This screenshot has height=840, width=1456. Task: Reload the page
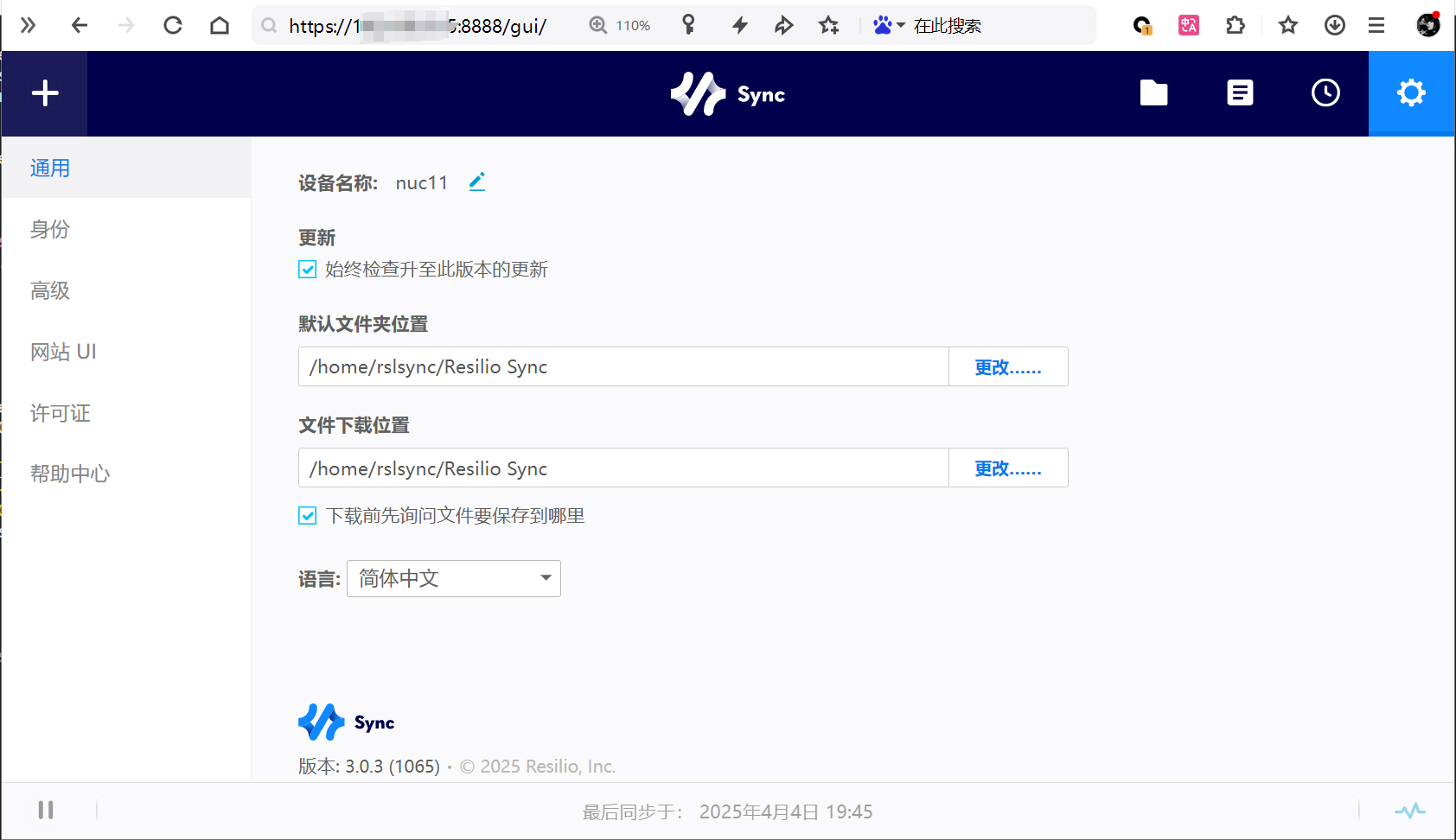(x=173, y=25)
